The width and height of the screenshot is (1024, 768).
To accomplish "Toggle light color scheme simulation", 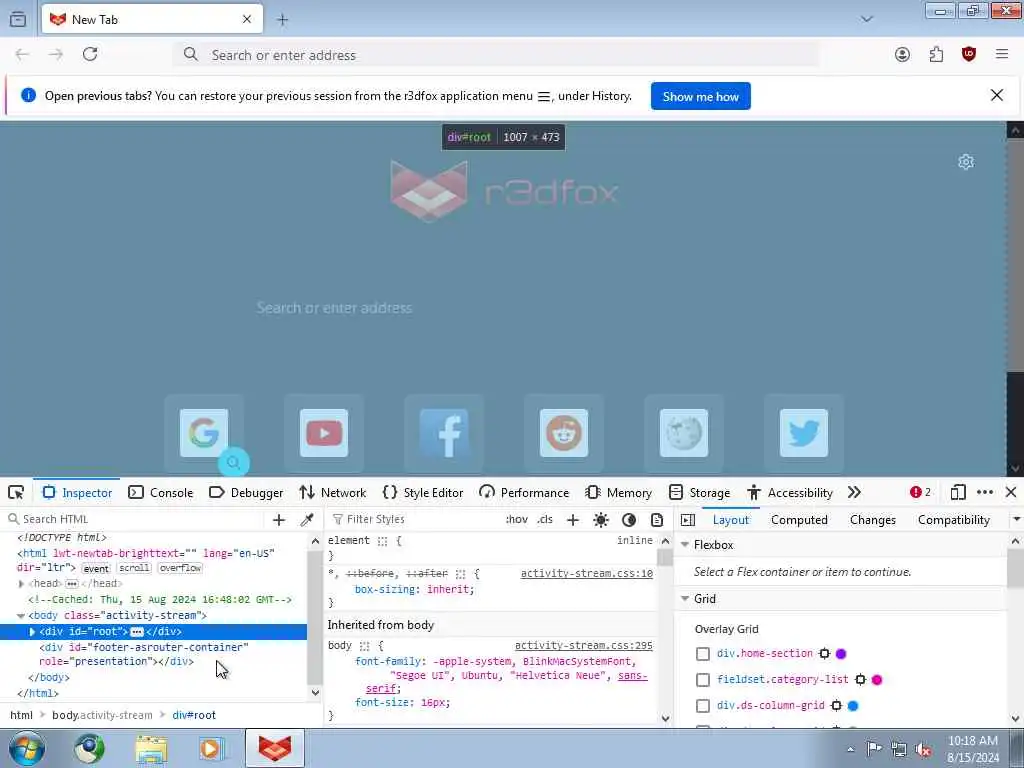I will point(601,520).
